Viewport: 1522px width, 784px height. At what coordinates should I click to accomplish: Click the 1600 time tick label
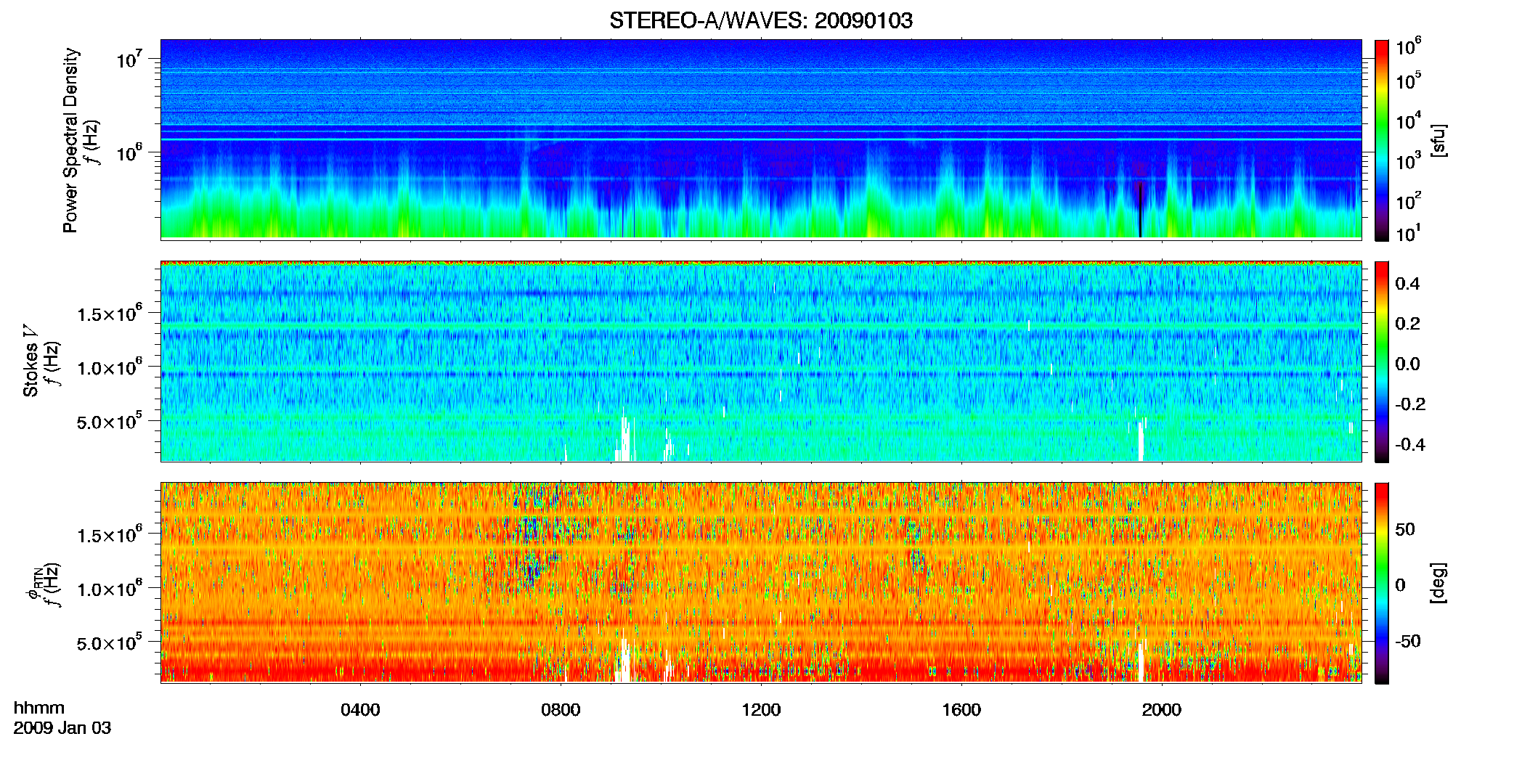click(961, 709)
